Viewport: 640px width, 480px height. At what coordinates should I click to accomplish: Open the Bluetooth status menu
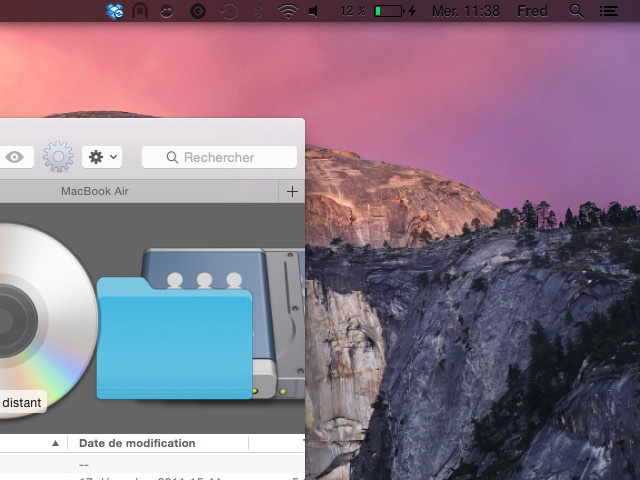(x=258, y=11)
